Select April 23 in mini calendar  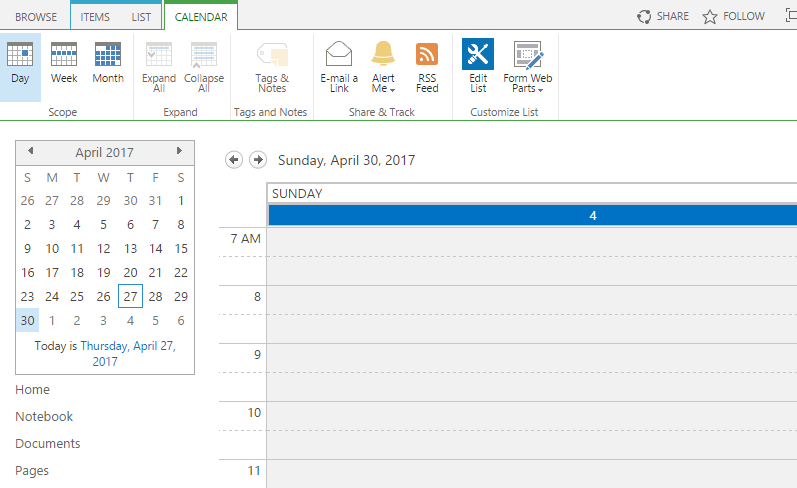click(27, 296)
